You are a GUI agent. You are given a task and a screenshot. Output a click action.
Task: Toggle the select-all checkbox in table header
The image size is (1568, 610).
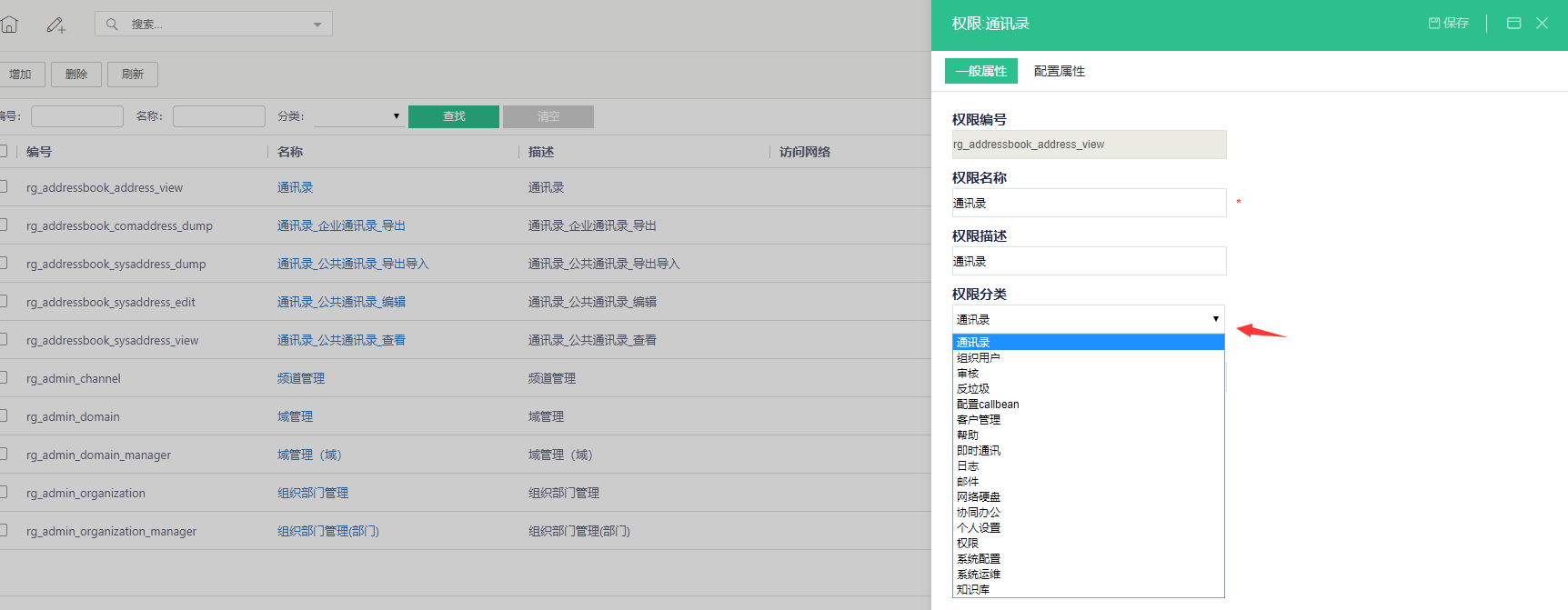[x=4, y=151]
